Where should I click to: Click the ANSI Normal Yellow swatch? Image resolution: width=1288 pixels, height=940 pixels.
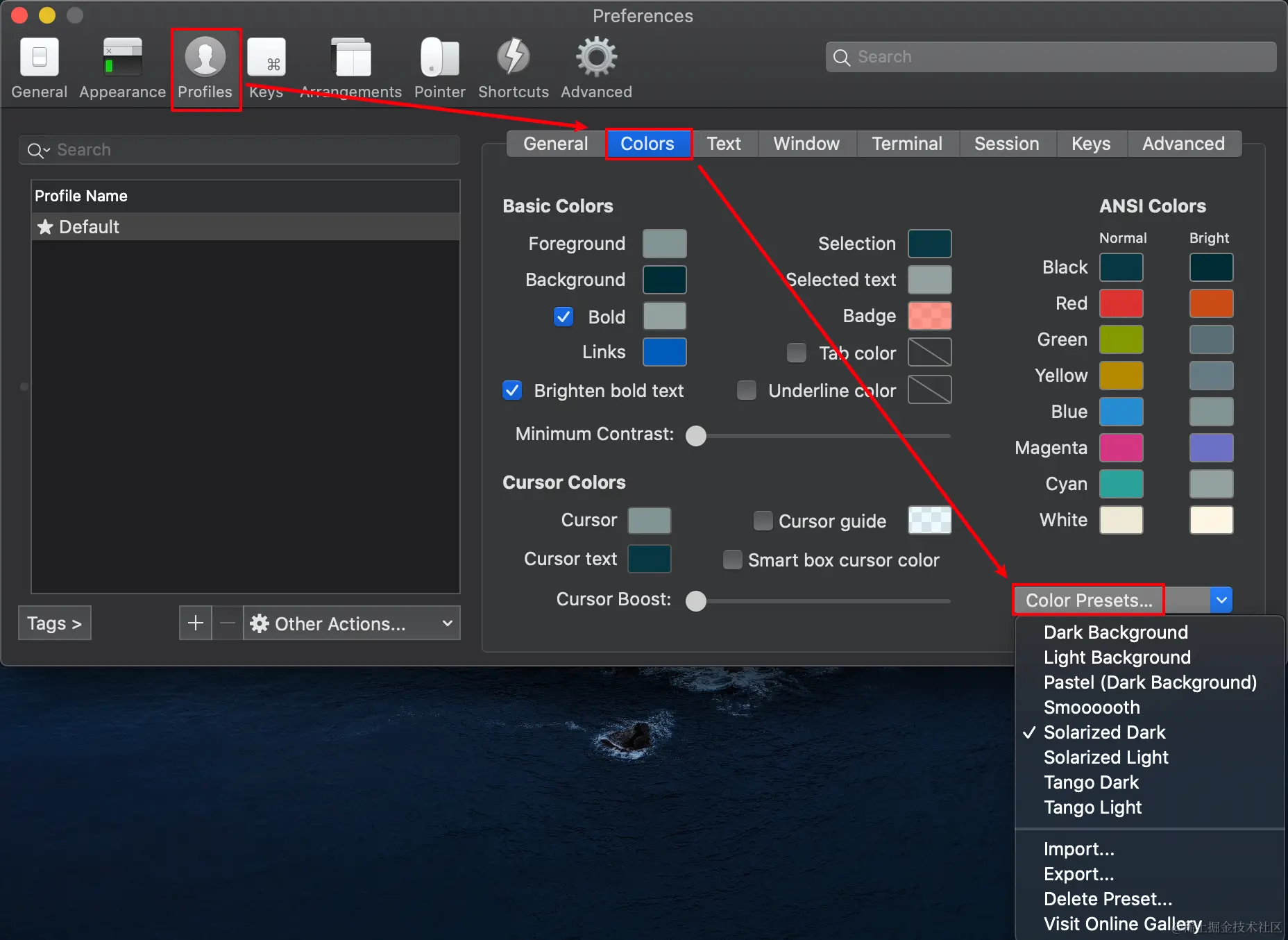click(x=1121, y=376)
